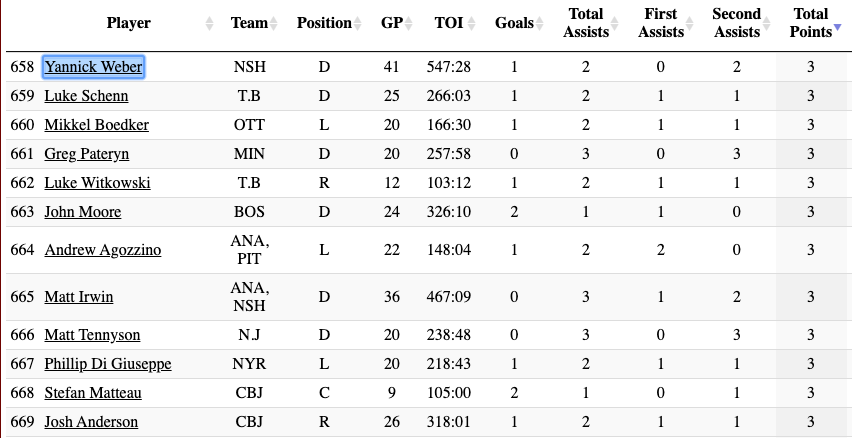The width and height of the screenshot is (852, 438).
Task: Sort table by Player column arrows
Action: coord(209,23)
